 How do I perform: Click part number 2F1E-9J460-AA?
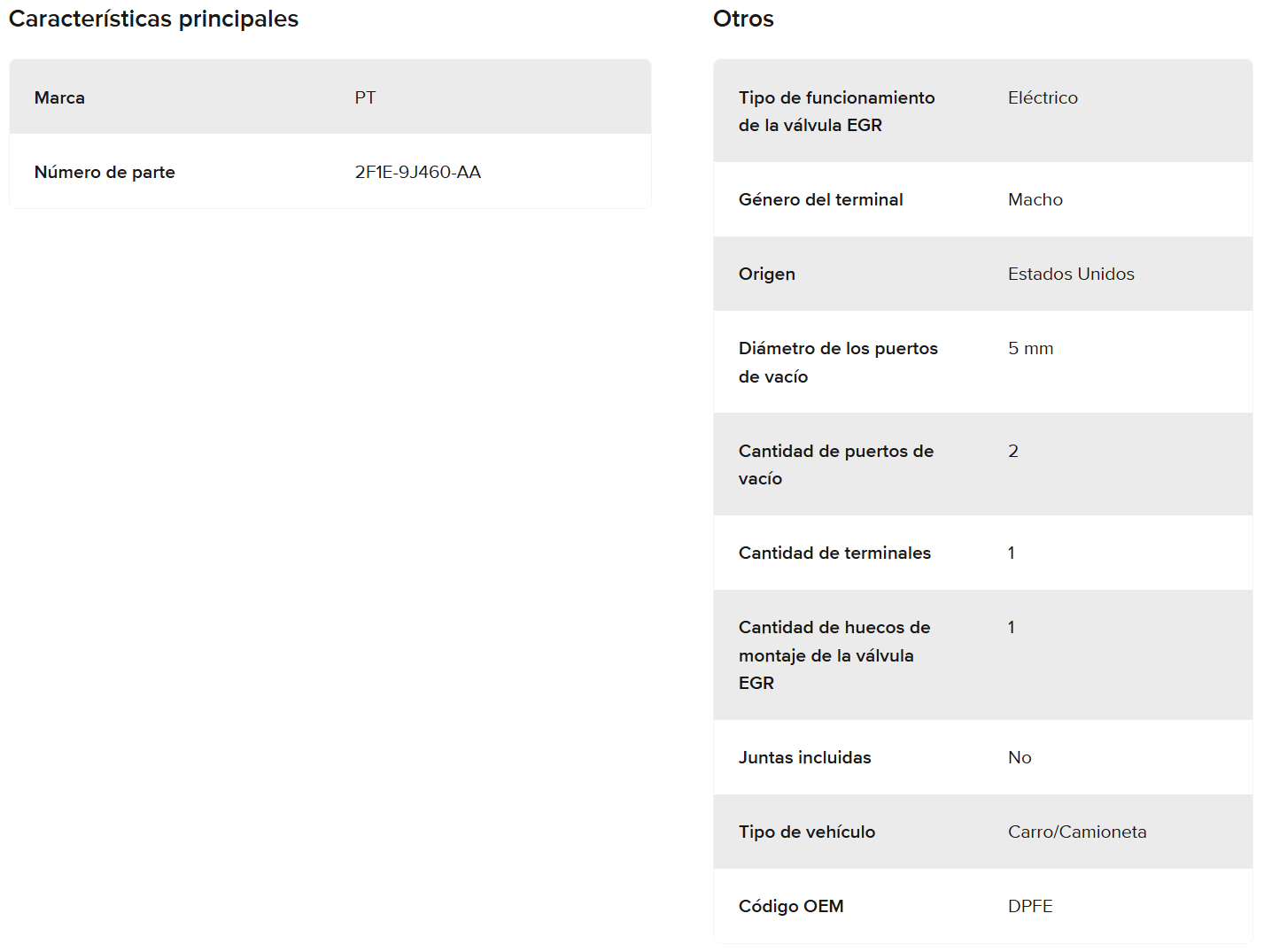pyautogui.click(x=418, y=172)
